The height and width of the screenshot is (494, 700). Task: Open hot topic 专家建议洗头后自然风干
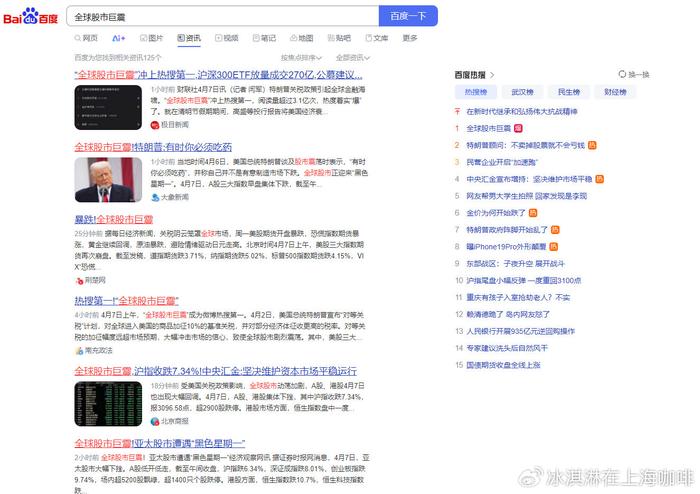pyautogui.click(x=507, y=348)
